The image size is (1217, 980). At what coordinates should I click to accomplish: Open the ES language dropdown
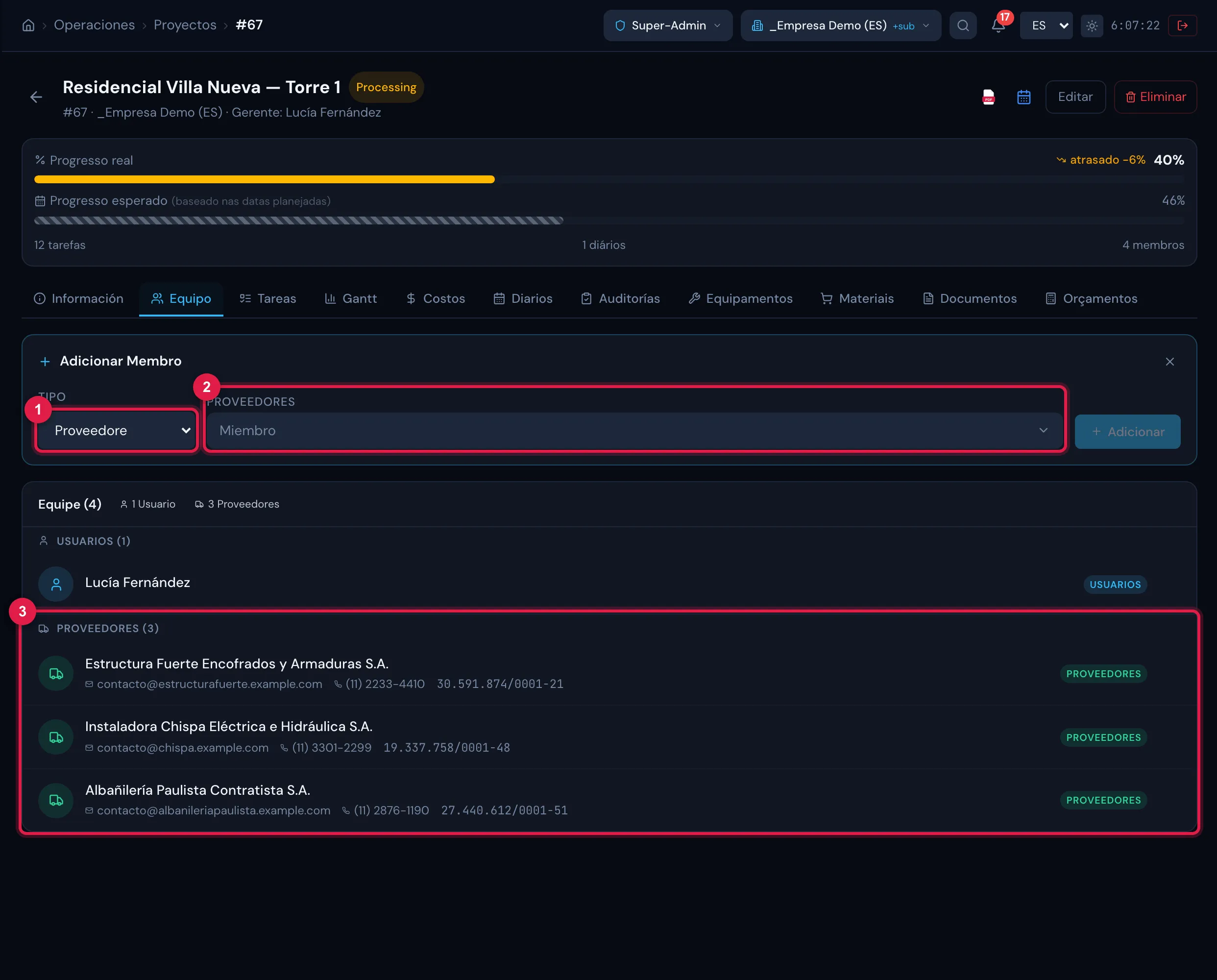click(1046, 25)
